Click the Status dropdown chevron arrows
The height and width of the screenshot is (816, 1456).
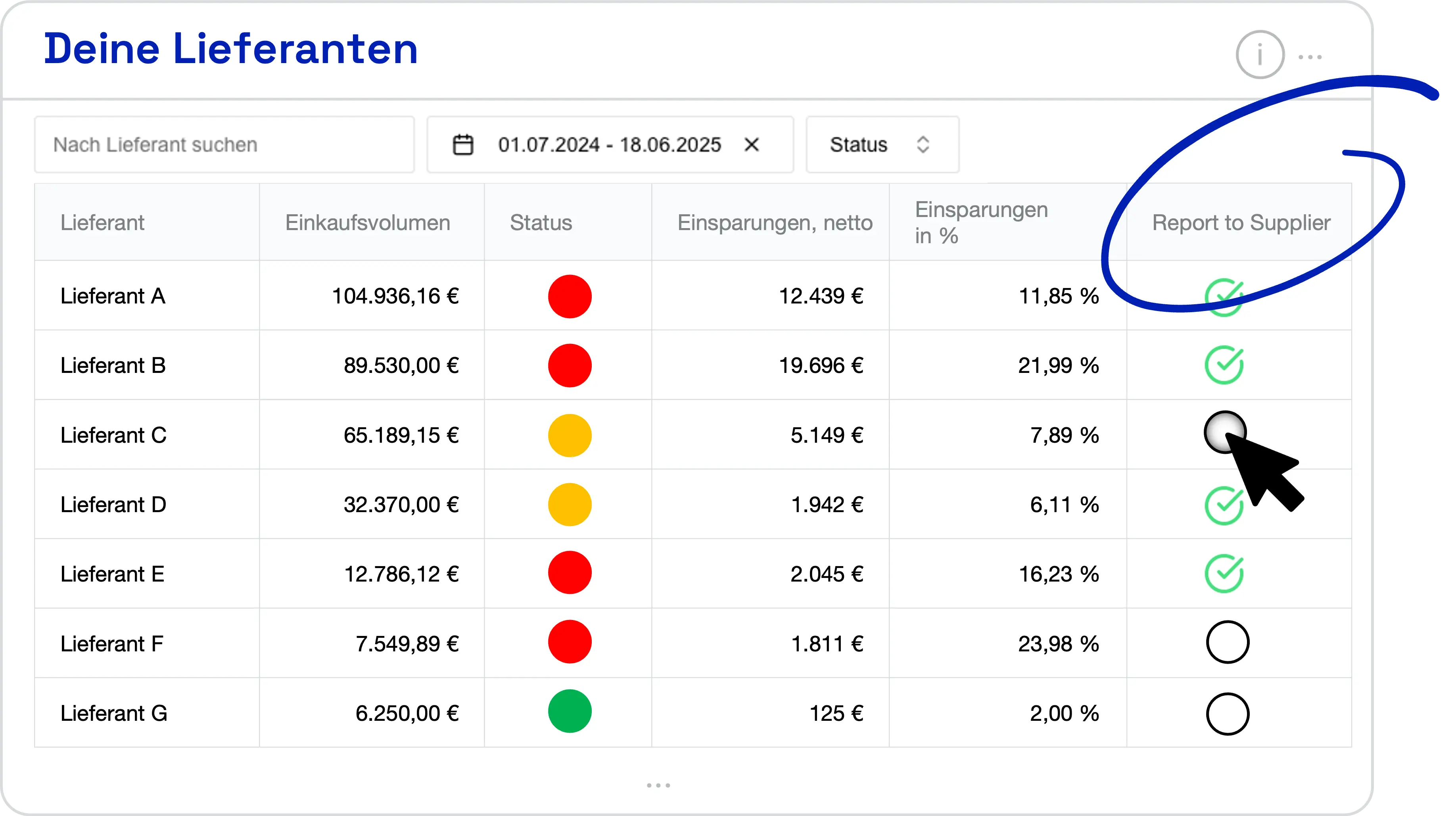click(923, 144)
